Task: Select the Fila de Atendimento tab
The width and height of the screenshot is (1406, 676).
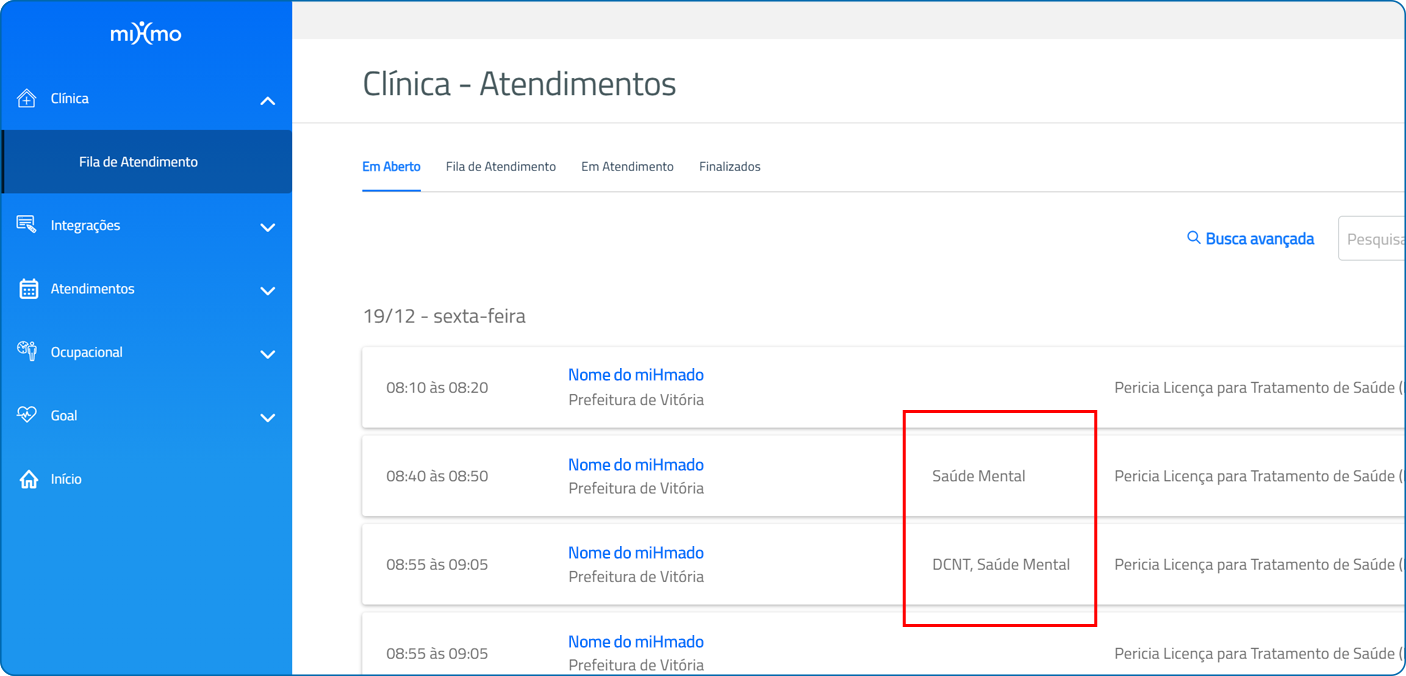Action: point(500,167)
